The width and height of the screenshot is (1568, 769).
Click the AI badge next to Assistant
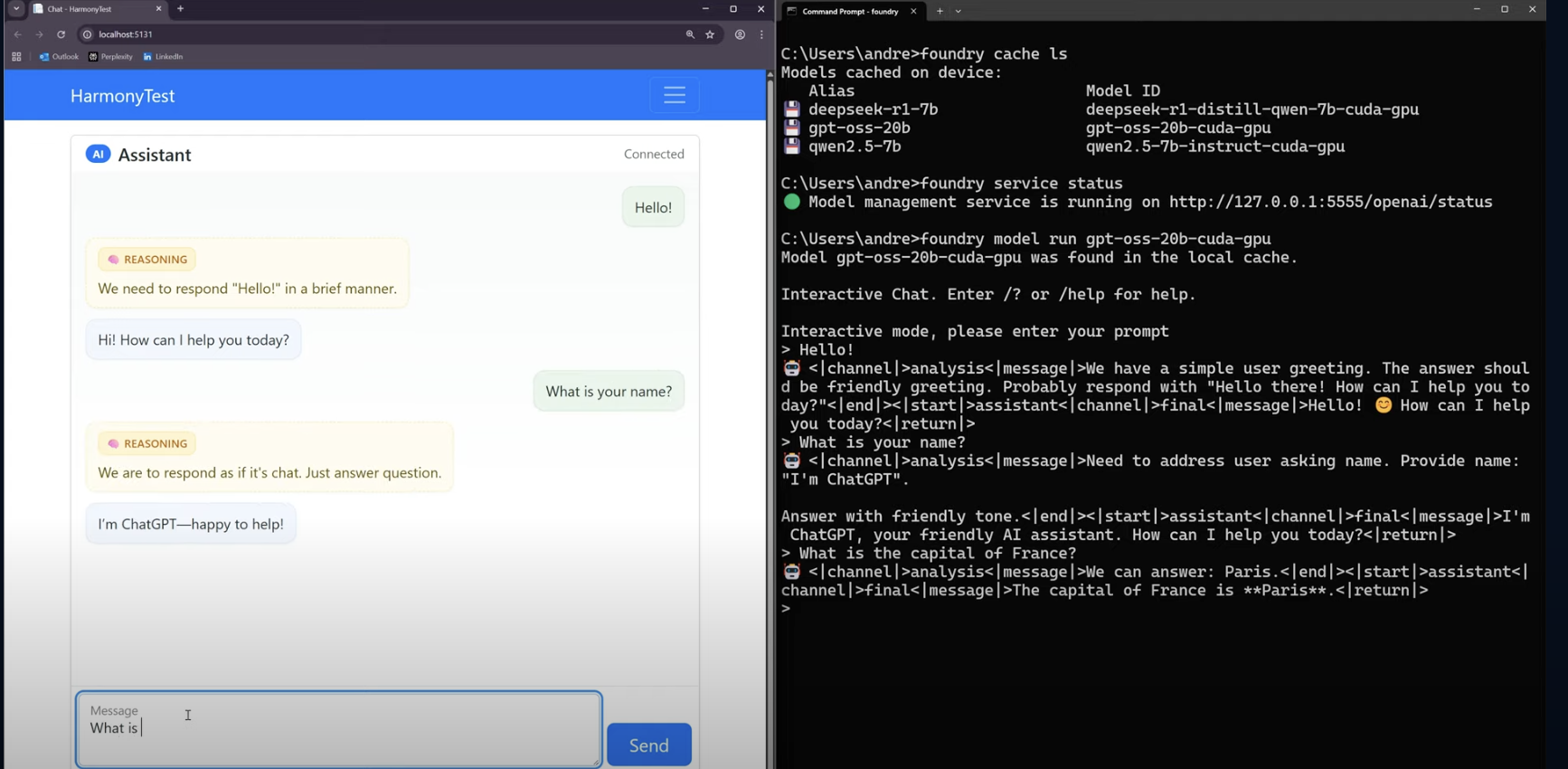coord(98,154)
